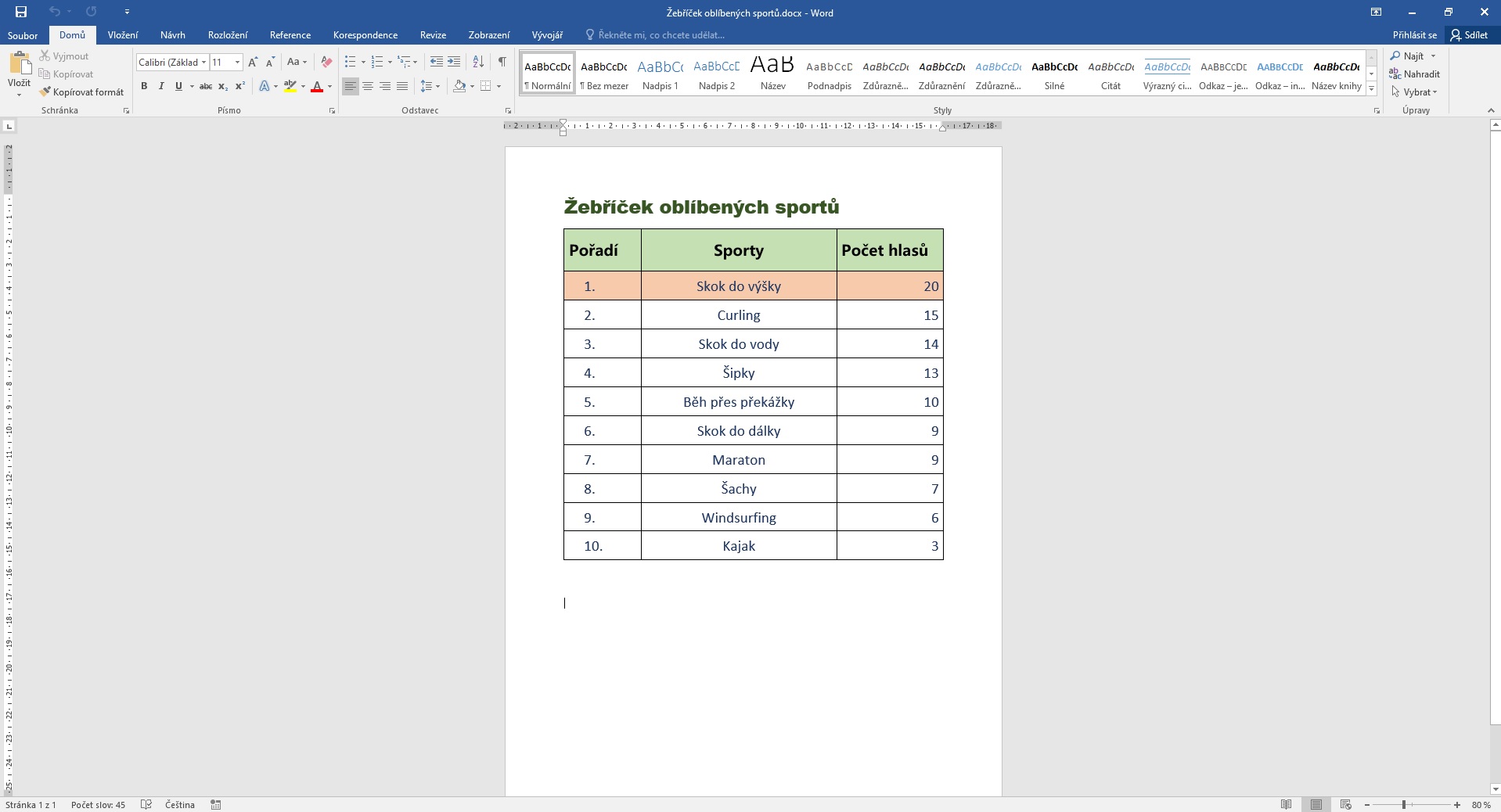The image size is (1501, 812).
Task: Apply strikethrough text formatting
Action: click(x=205, y=86)
